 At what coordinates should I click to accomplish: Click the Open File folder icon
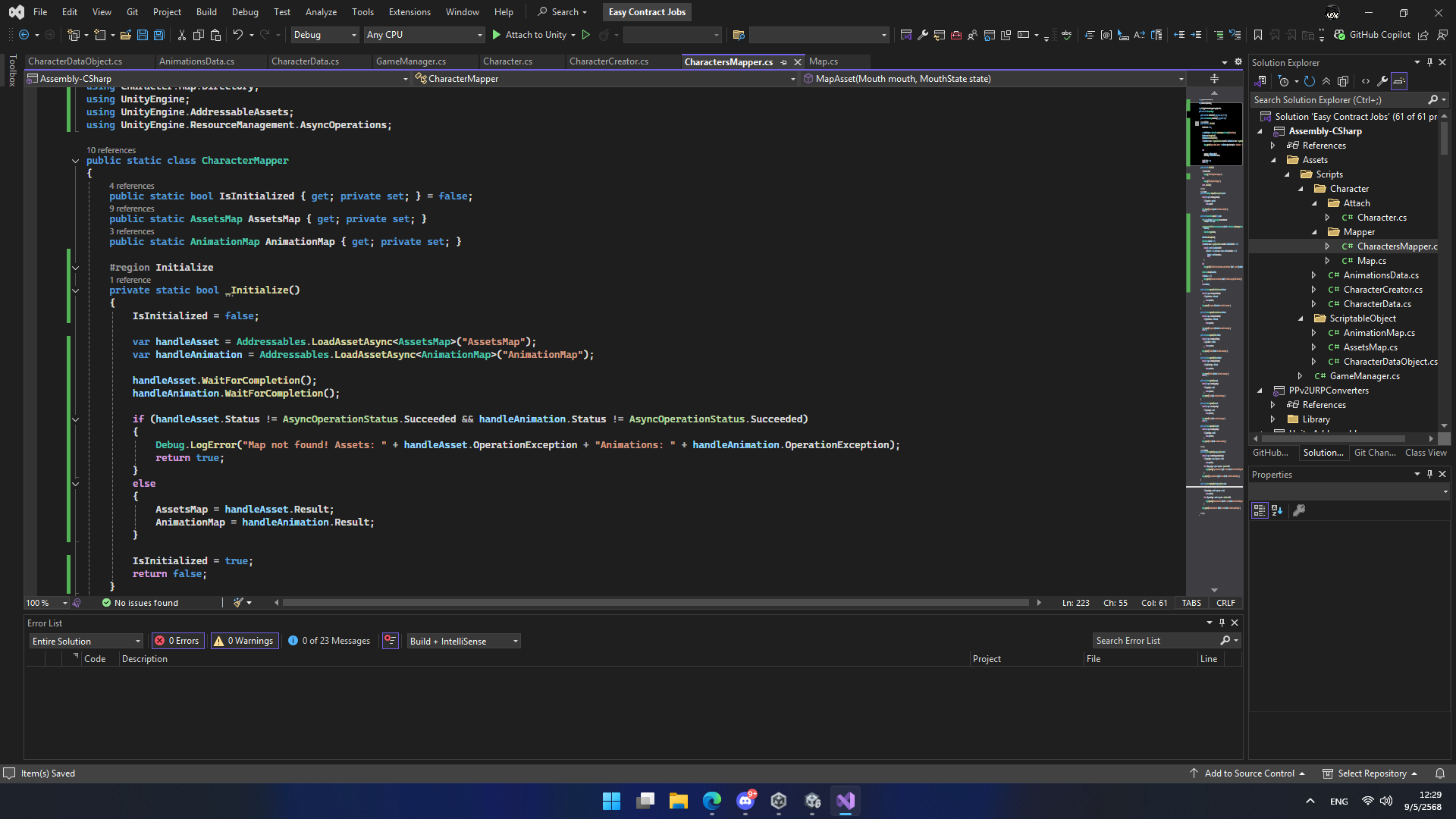(126, 35)
